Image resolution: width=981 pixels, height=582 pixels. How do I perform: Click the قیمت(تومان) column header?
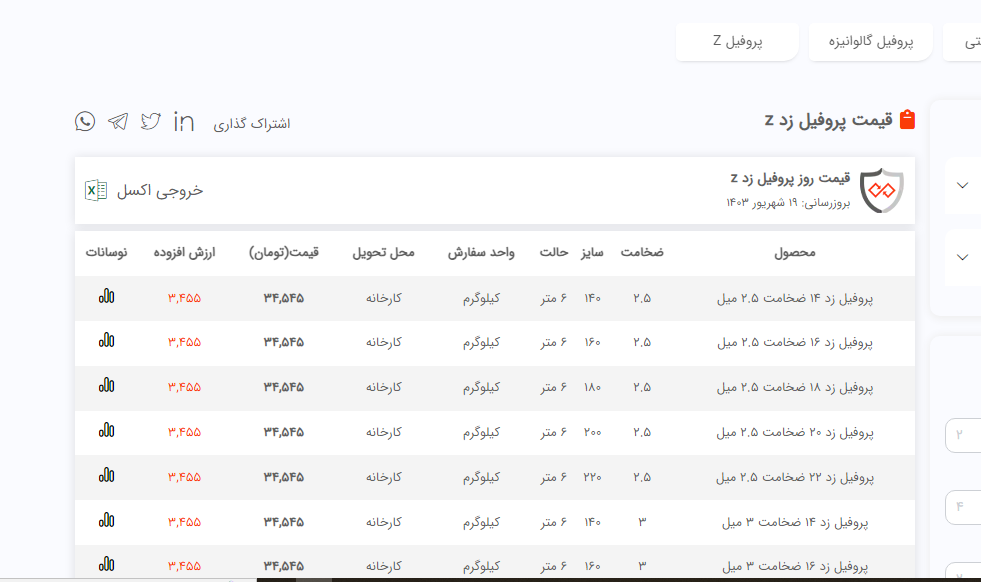click(284, 253)
